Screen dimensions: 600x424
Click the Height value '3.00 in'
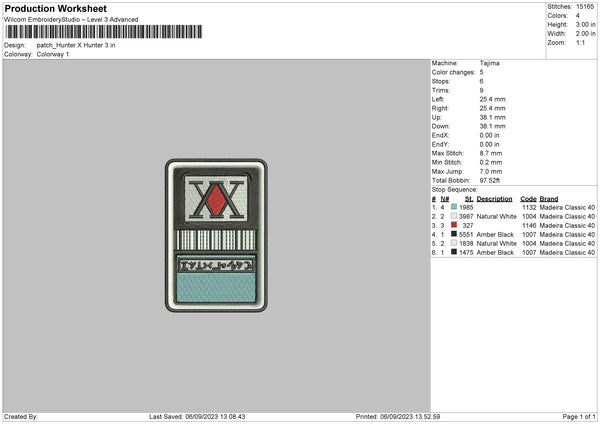[585, 24]
